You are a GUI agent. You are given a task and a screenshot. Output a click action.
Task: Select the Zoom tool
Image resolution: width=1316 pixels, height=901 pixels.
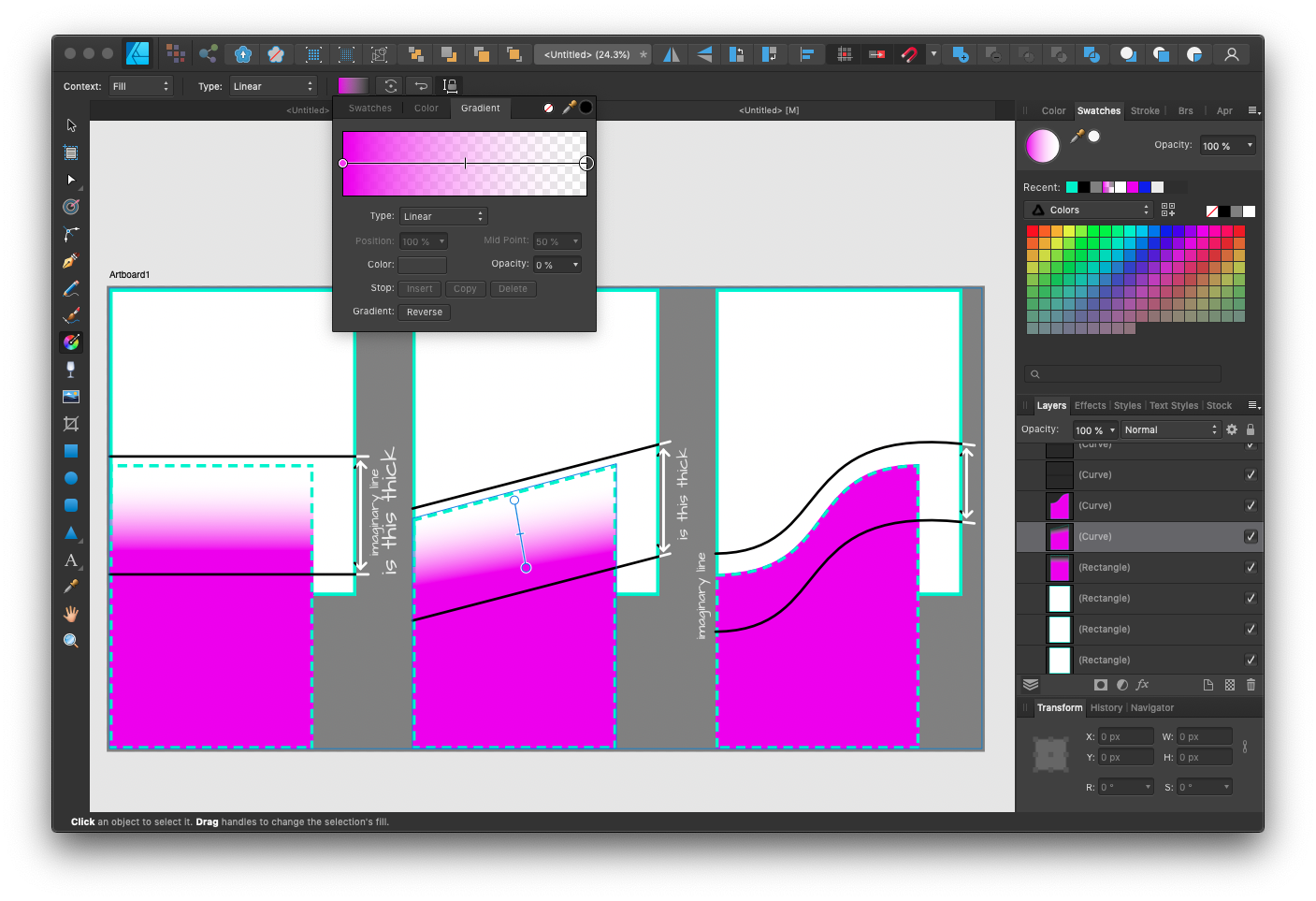[x=70, y=640]
